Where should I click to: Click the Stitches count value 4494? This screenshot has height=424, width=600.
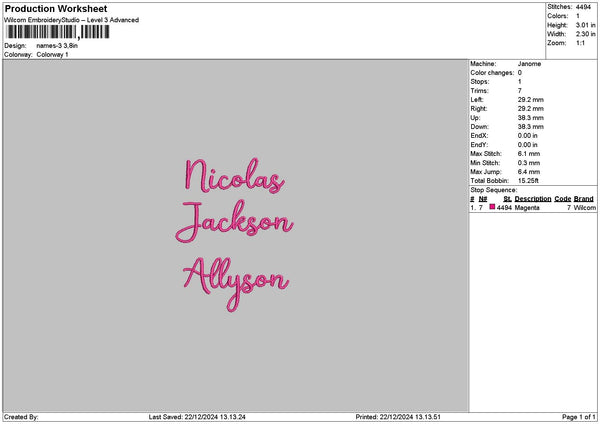click(x=583, y=7)
